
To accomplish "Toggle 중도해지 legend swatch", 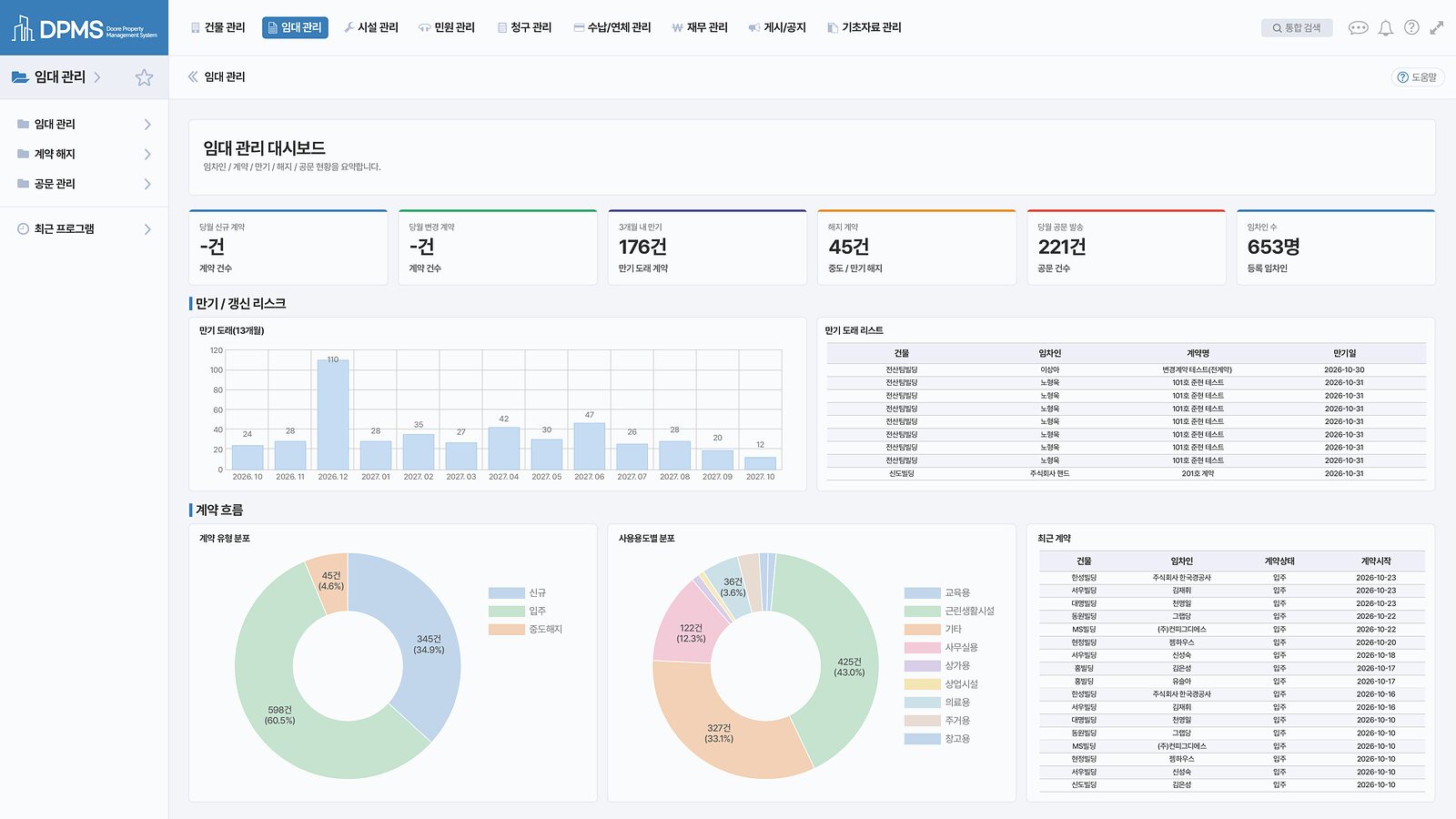I will [x=506, y=629].
